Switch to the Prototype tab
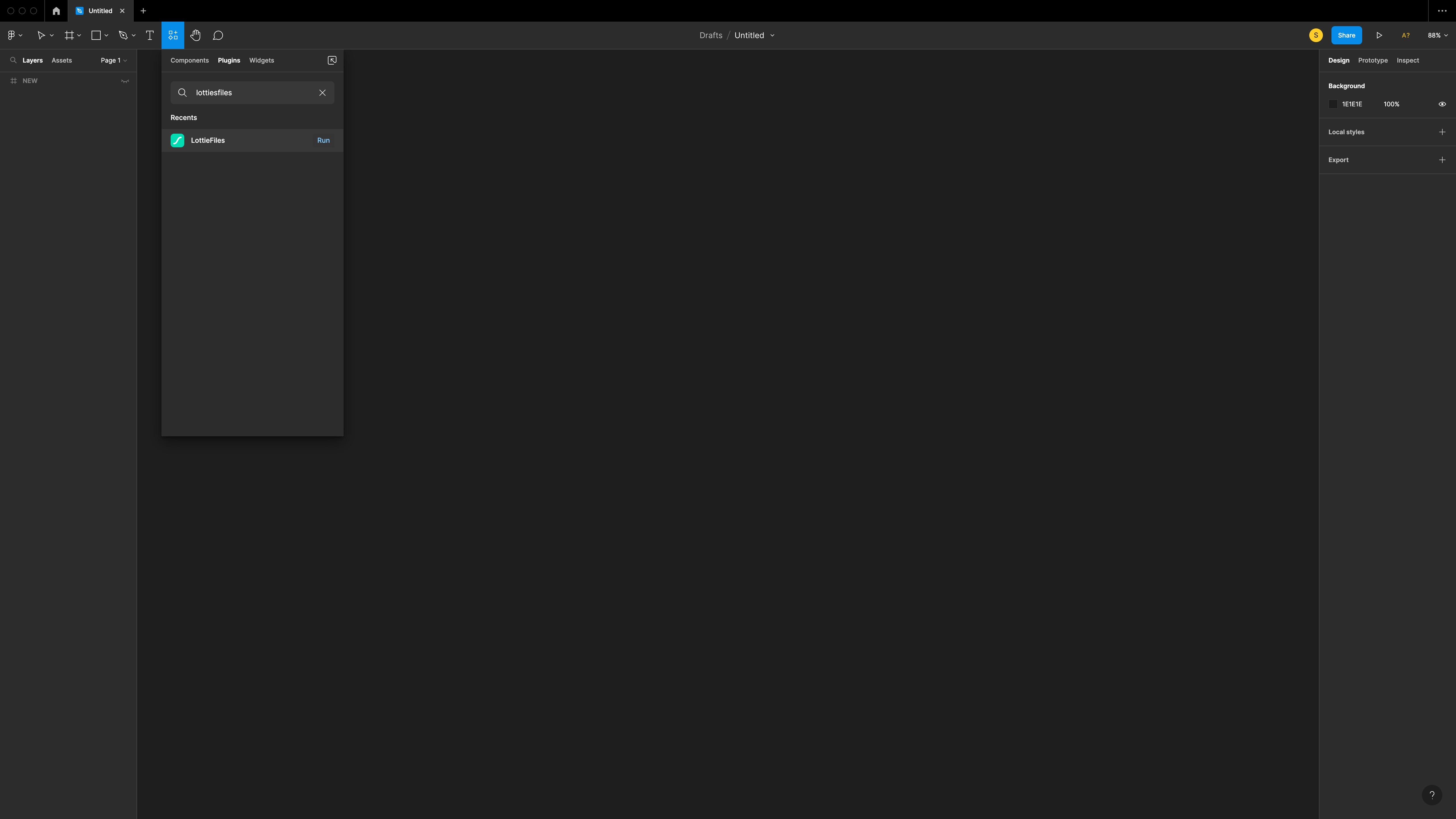 [1373, 60]
